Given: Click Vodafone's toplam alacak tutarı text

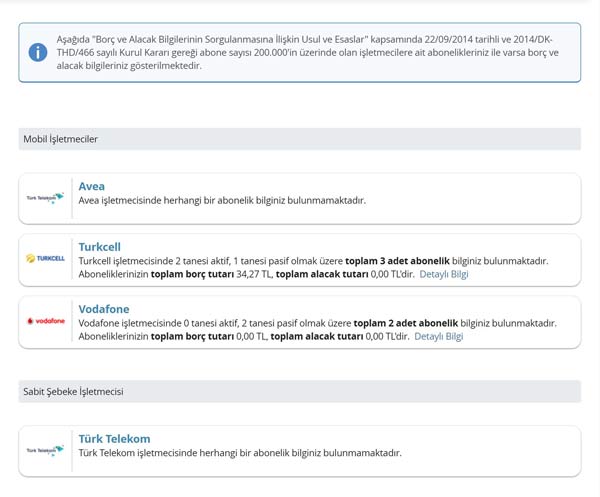Looking at the screenshot, I should (x=314, y=337).
